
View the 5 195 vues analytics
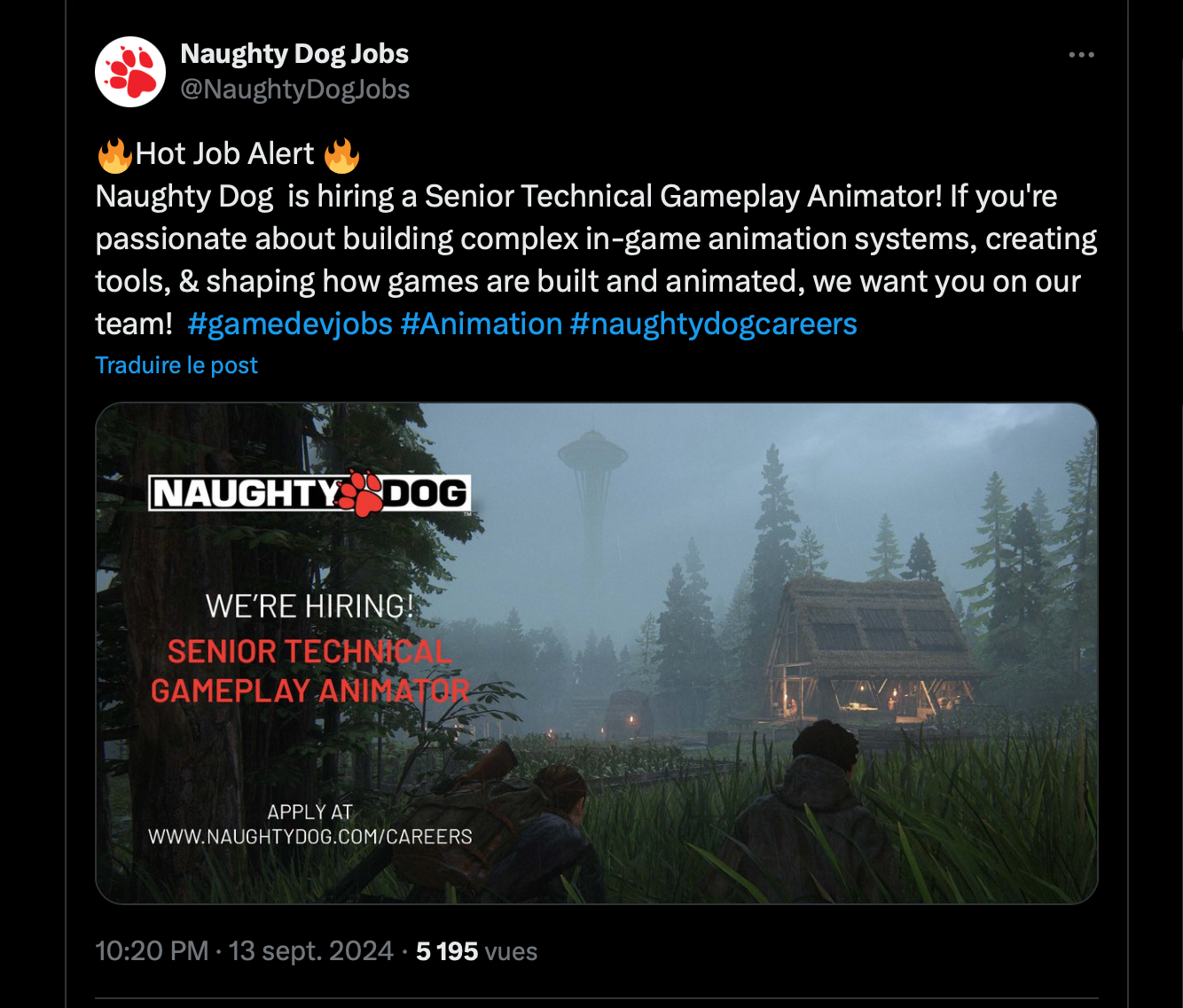point(476,951)
